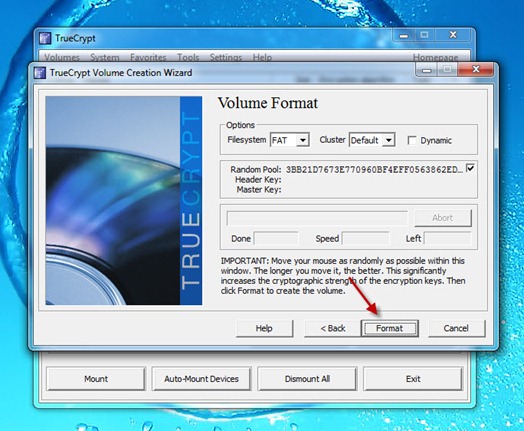Minimize the main TrueCrypt window

(x=404, y=35)
